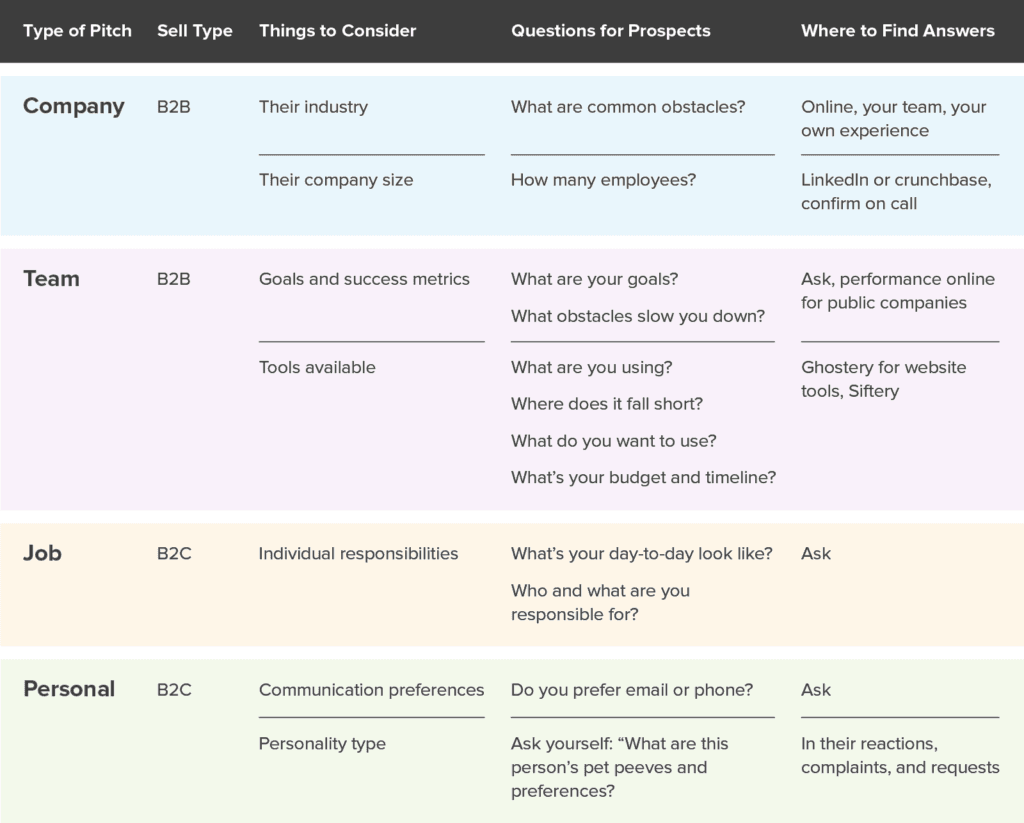1024x823 pixels.
Task: Select 'LinkedIn or crunchbase, confirm on call'
Action: [x=895, y=192]
